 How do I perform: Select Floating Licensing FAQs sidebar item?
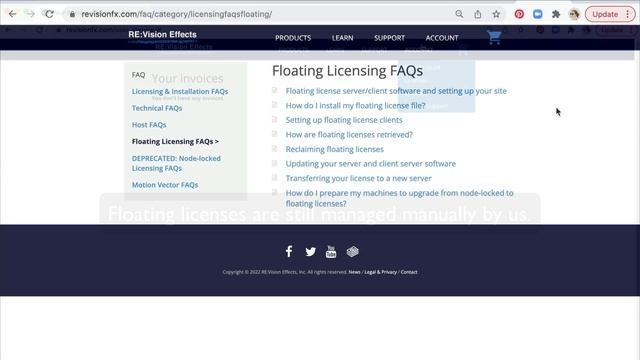tap(175, 142)
